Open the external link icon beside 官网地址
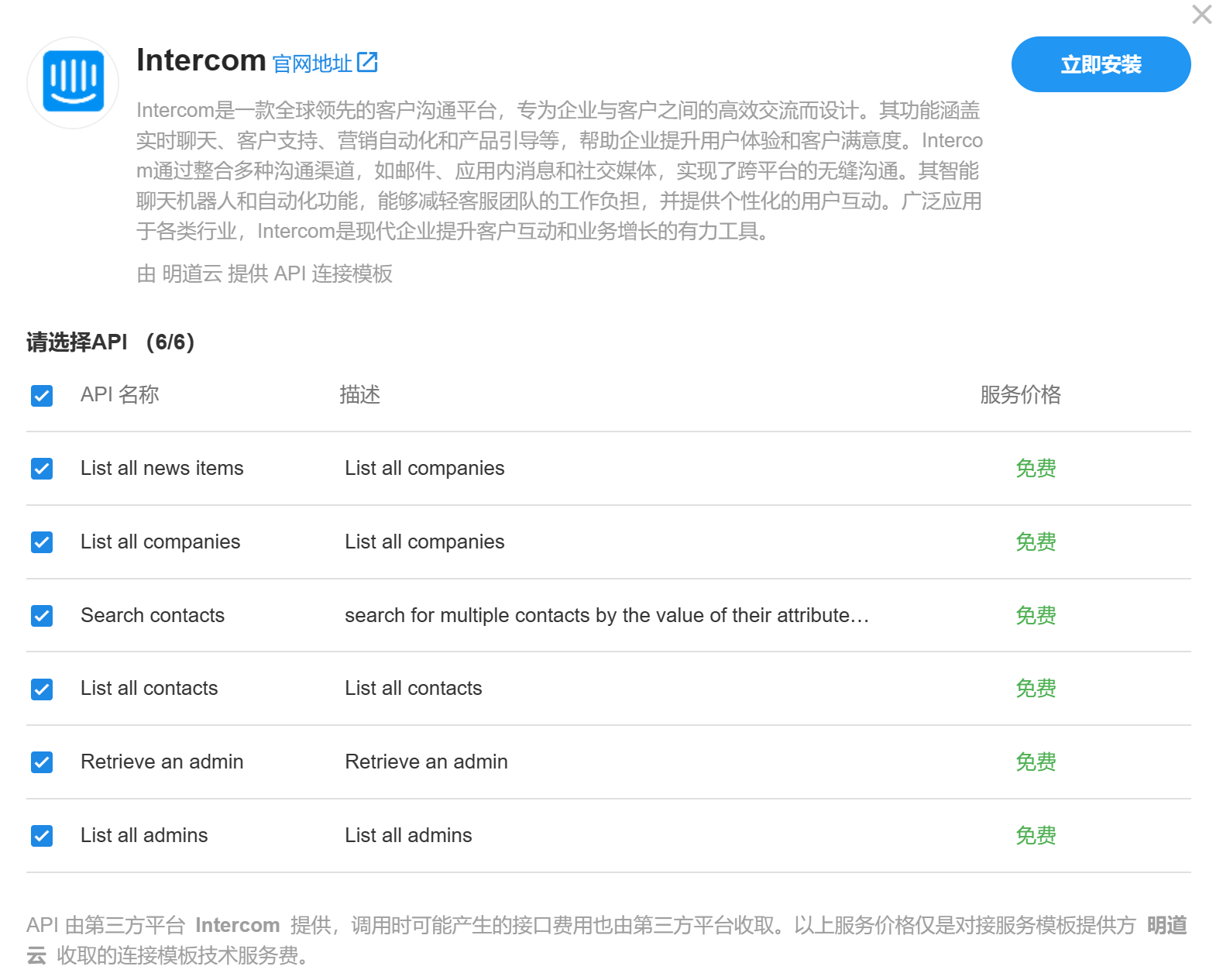This screenshot has height=980, width=1223. pos(367,63)
